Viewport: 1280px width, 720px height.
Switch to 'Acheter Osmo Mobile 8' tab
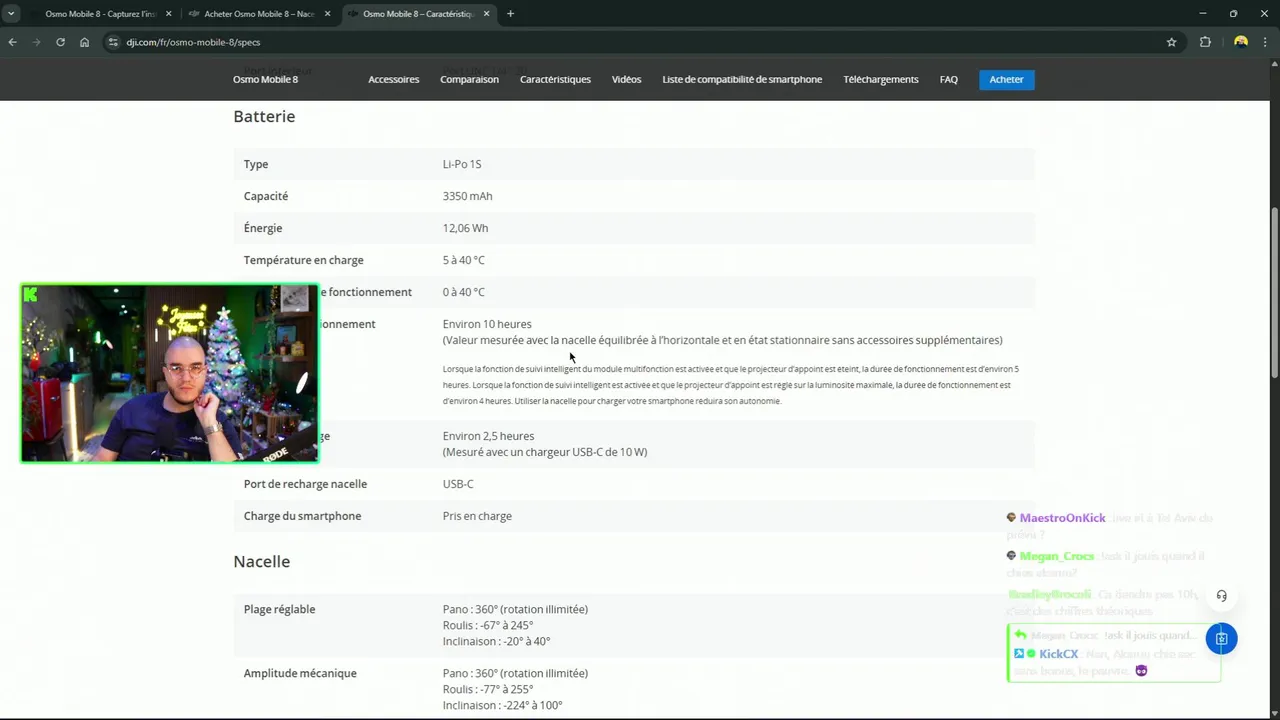pyautogui.click(x=259, y=14)
